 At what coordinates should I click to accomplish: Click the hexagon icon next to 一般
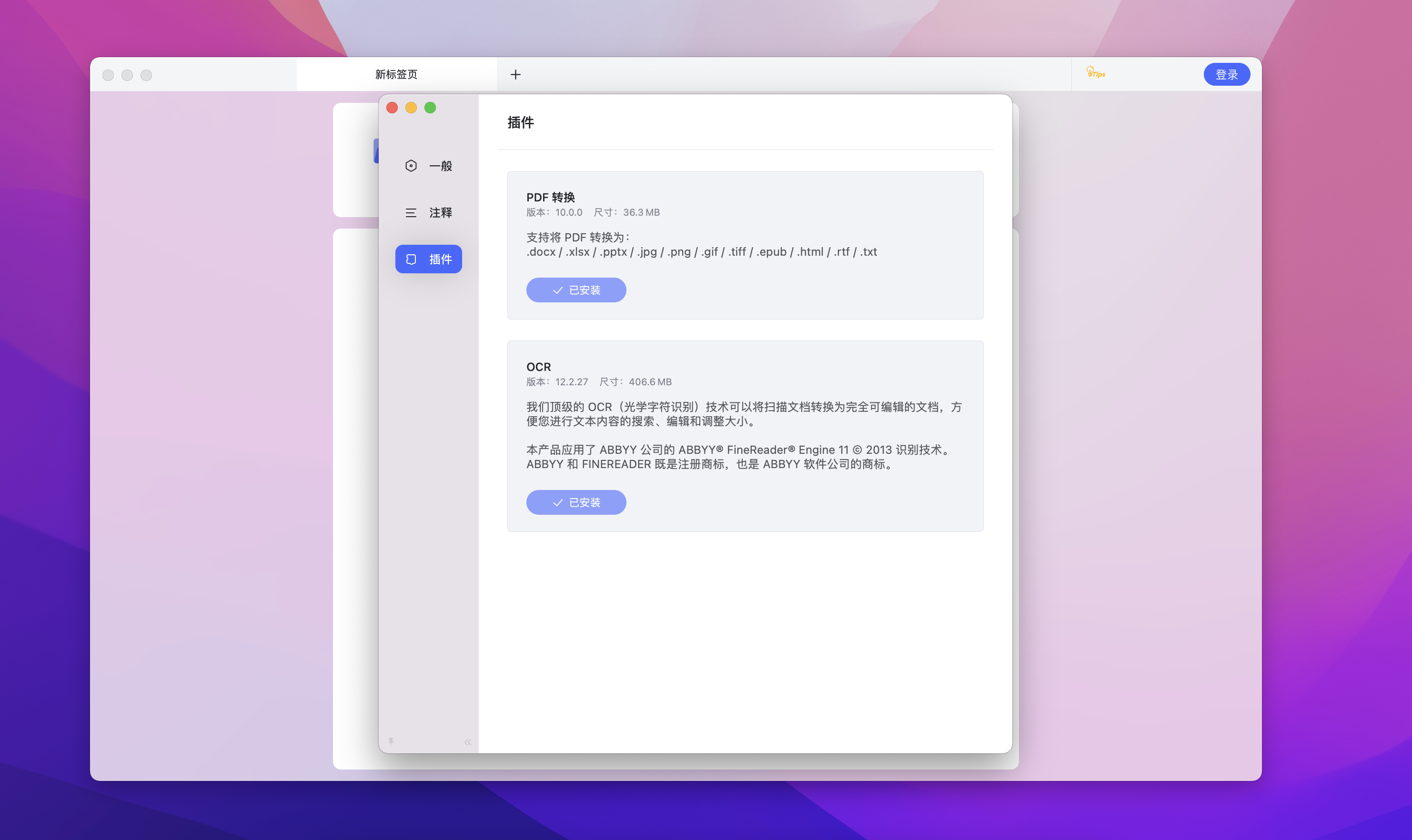[411, 166]
